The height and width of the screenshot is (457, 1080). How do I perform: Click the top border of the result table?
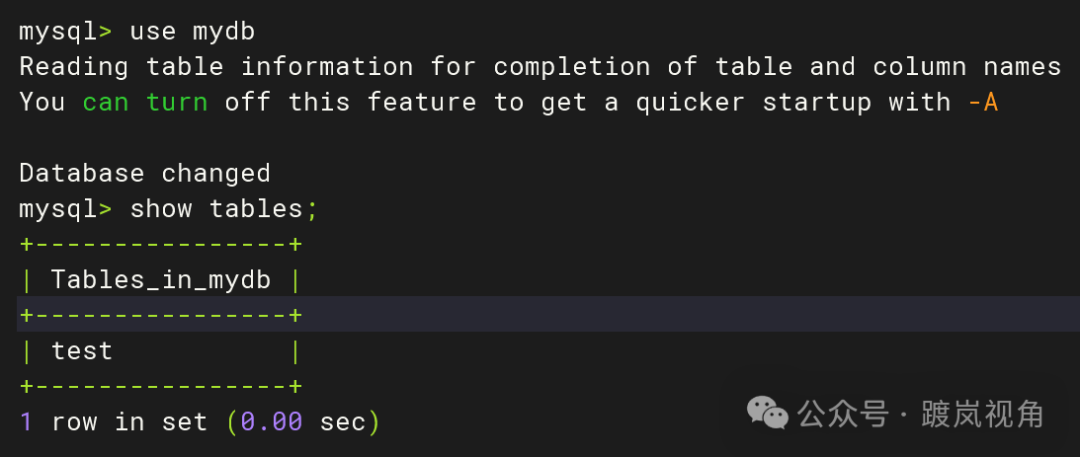160,244
